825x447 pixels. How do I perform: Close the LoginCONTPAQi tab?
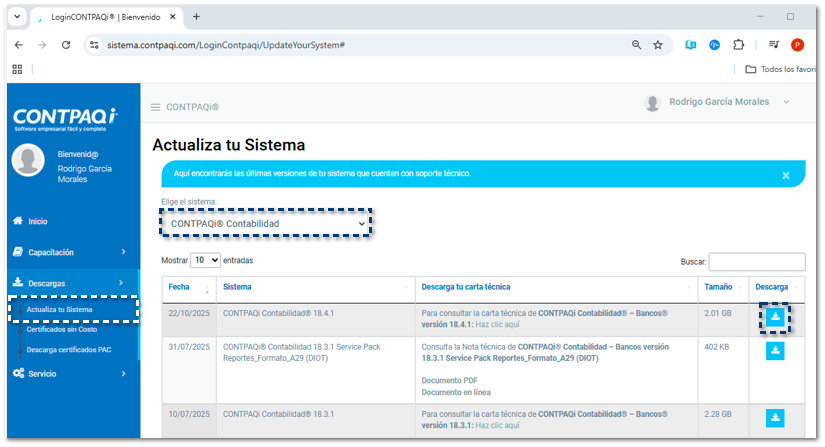[173, 17]
